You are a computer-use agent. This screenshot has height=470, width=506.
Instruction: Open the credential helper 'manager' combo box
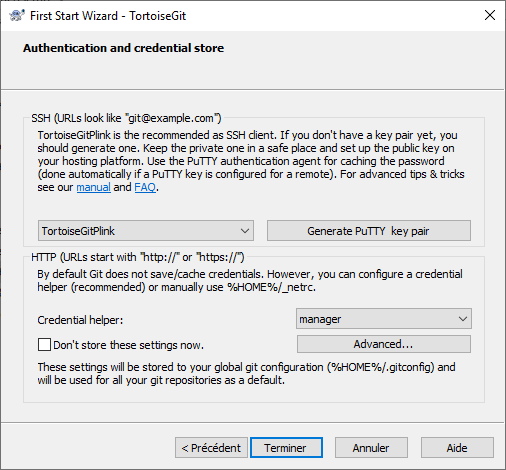point(384,319)
